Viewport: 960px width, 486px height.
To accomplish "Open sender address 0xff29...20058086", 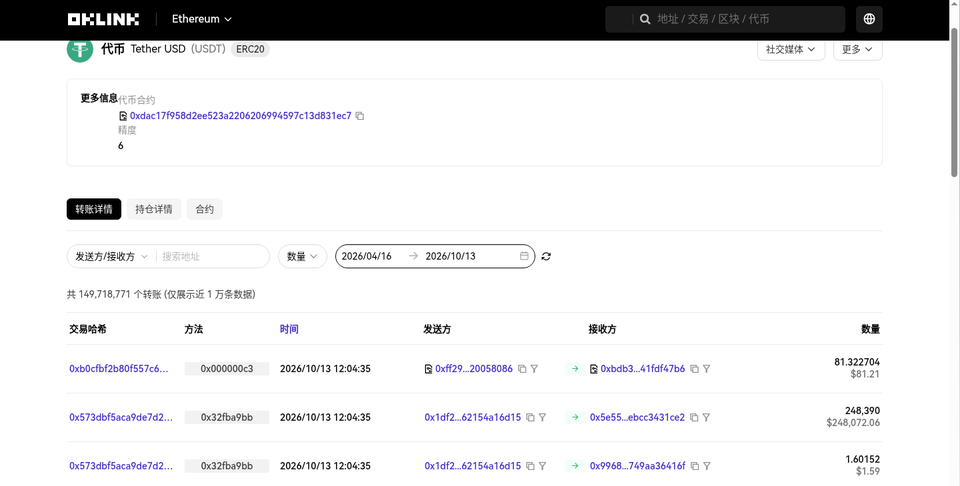I will coord(474,368).
